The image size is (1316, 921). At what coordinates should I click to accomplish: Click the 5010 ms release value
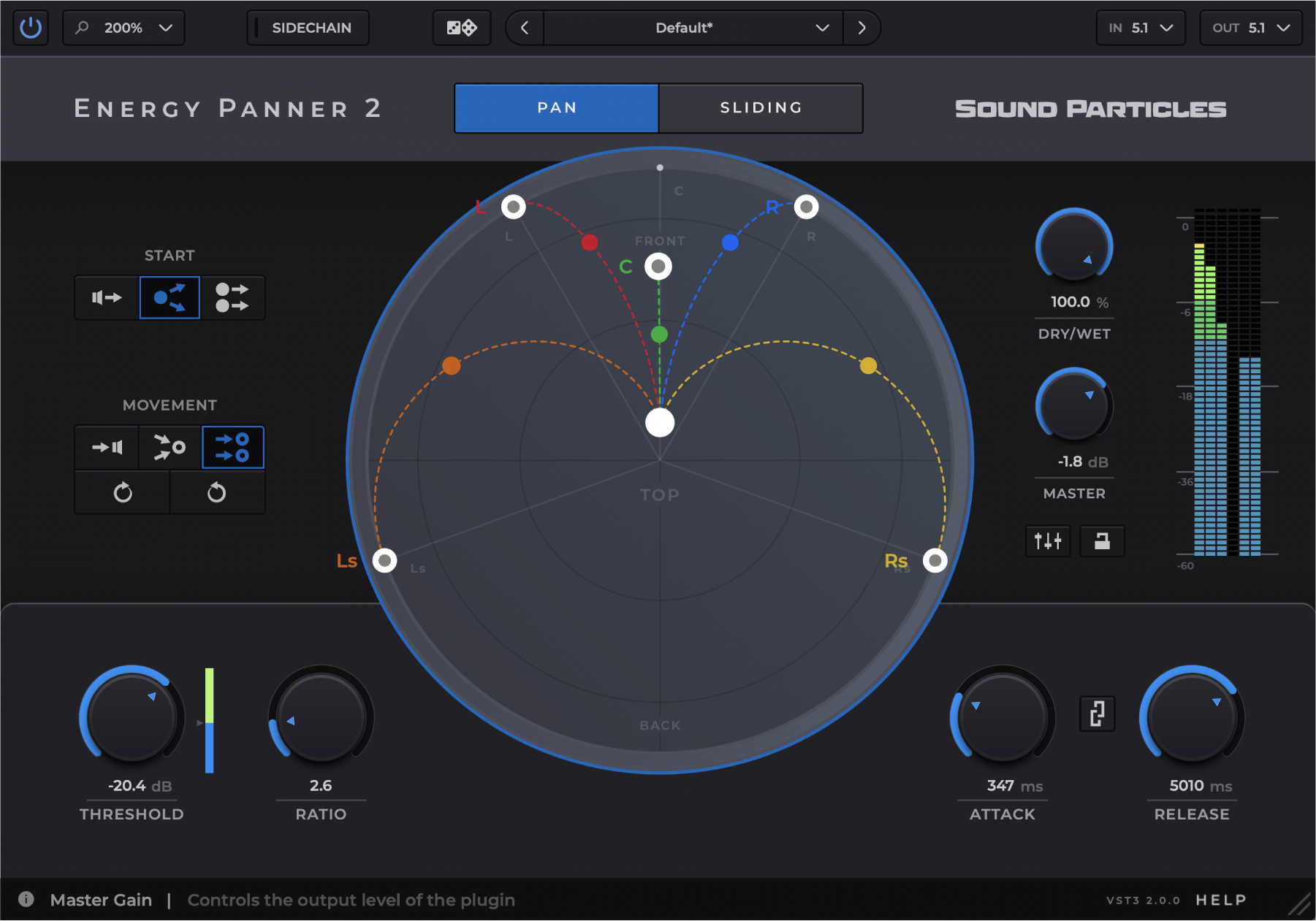pyautogui.click(x=1201, y=786)
